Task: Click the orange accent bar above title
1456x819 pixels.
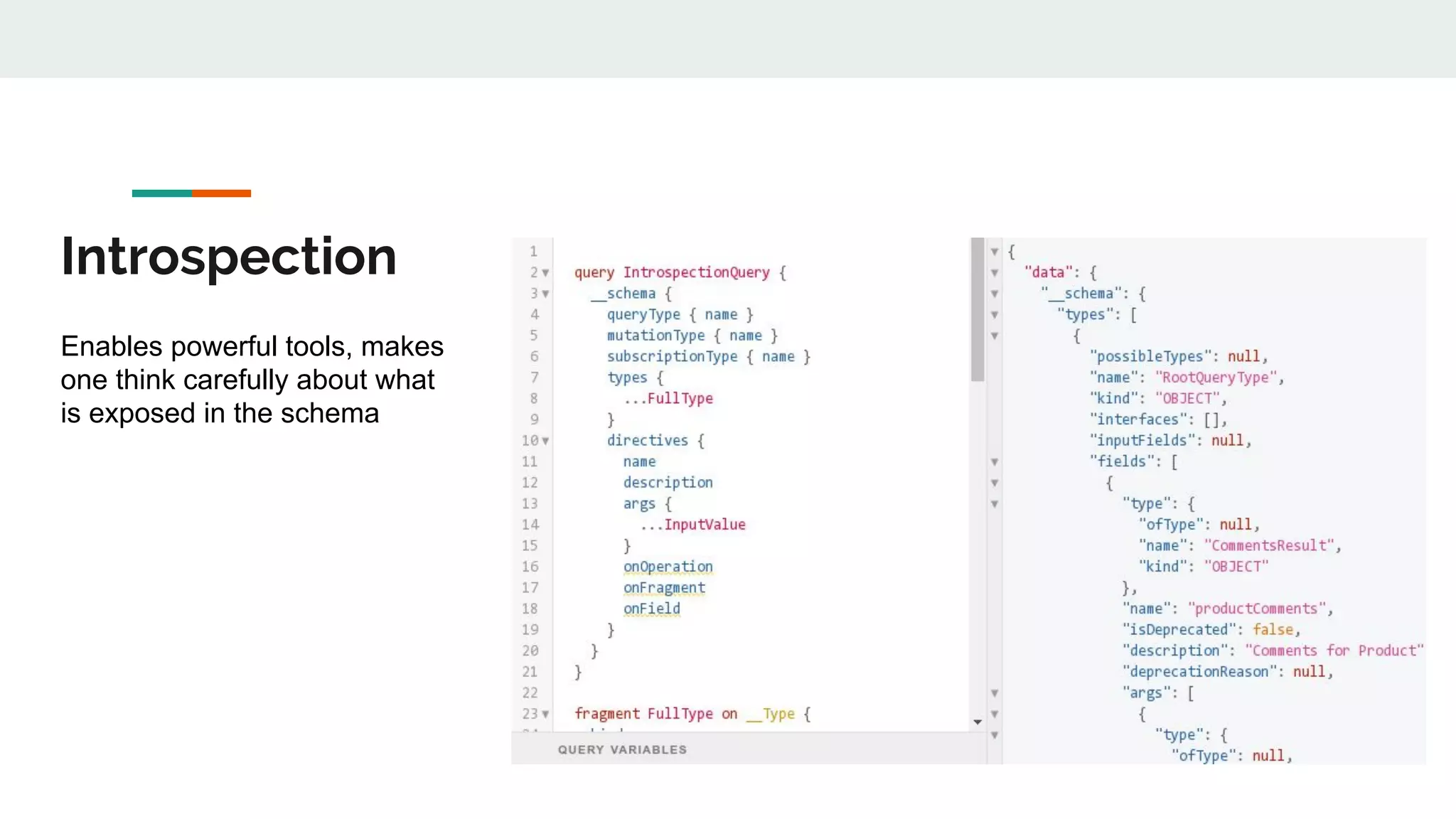Action: (x=221, y=193)
